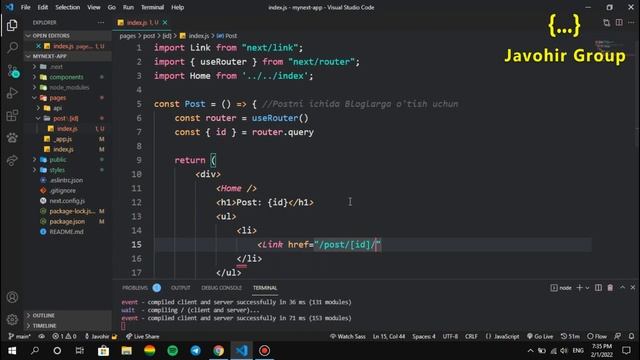Open the Terminal menu
This screenshot has width=640, height=360.
coord(152,7)
